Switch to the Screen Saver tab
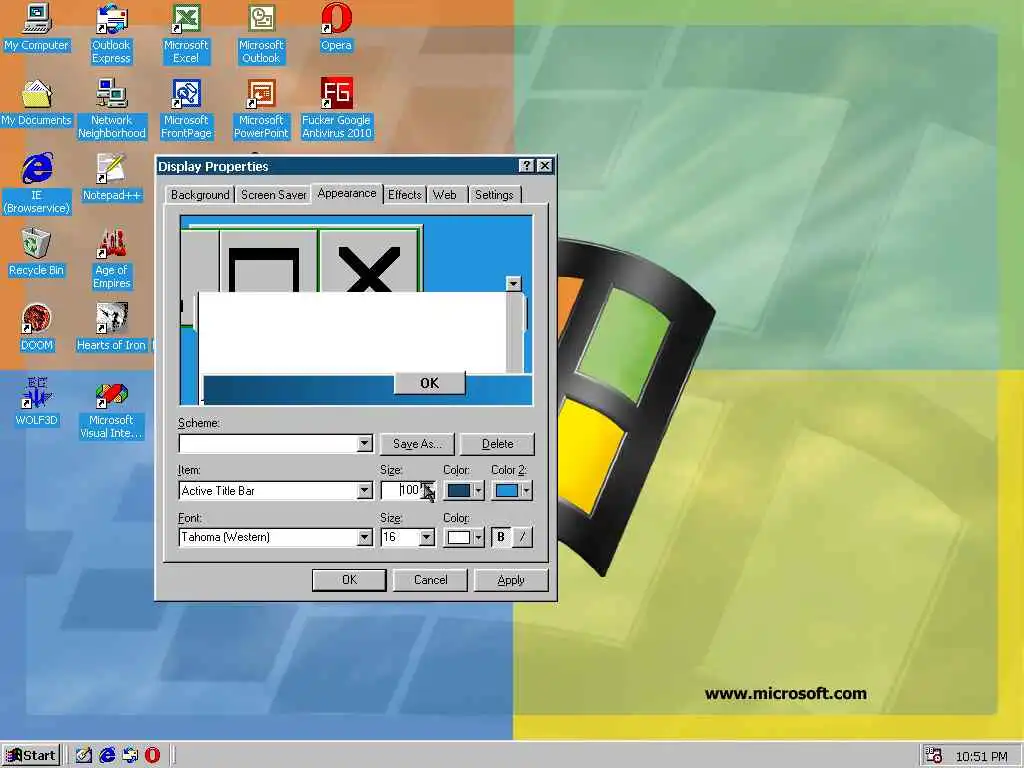This screenshot has height=768, width=1024. (x=274, y=195)
